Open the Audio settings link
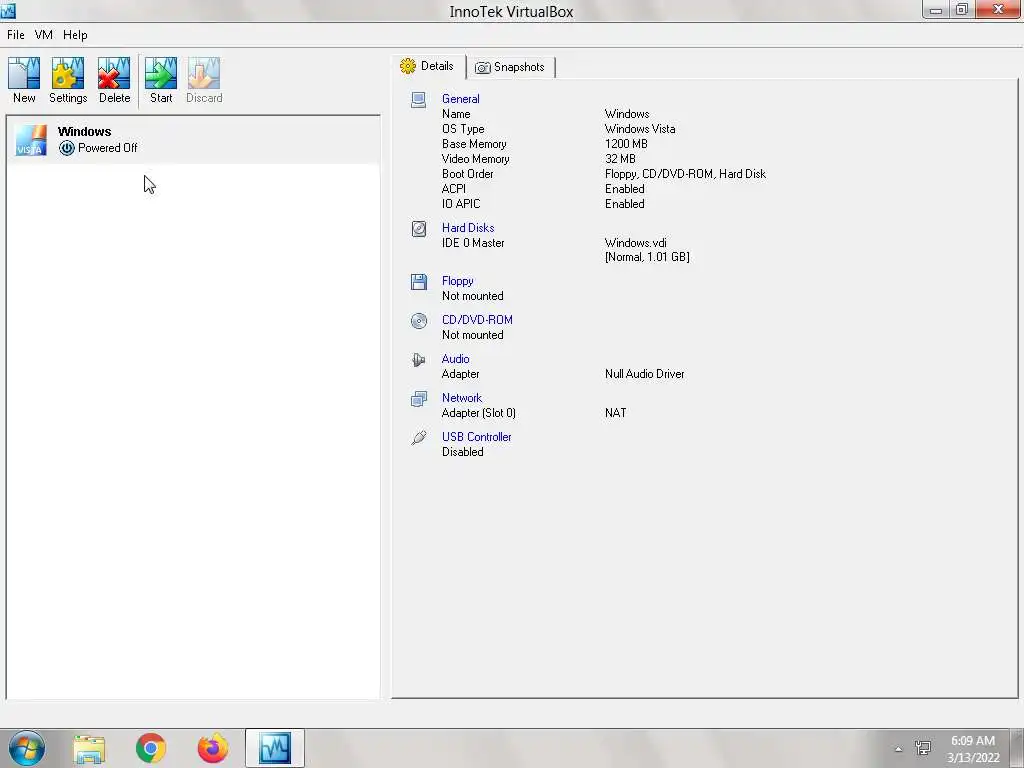 (x=455, y=359)
